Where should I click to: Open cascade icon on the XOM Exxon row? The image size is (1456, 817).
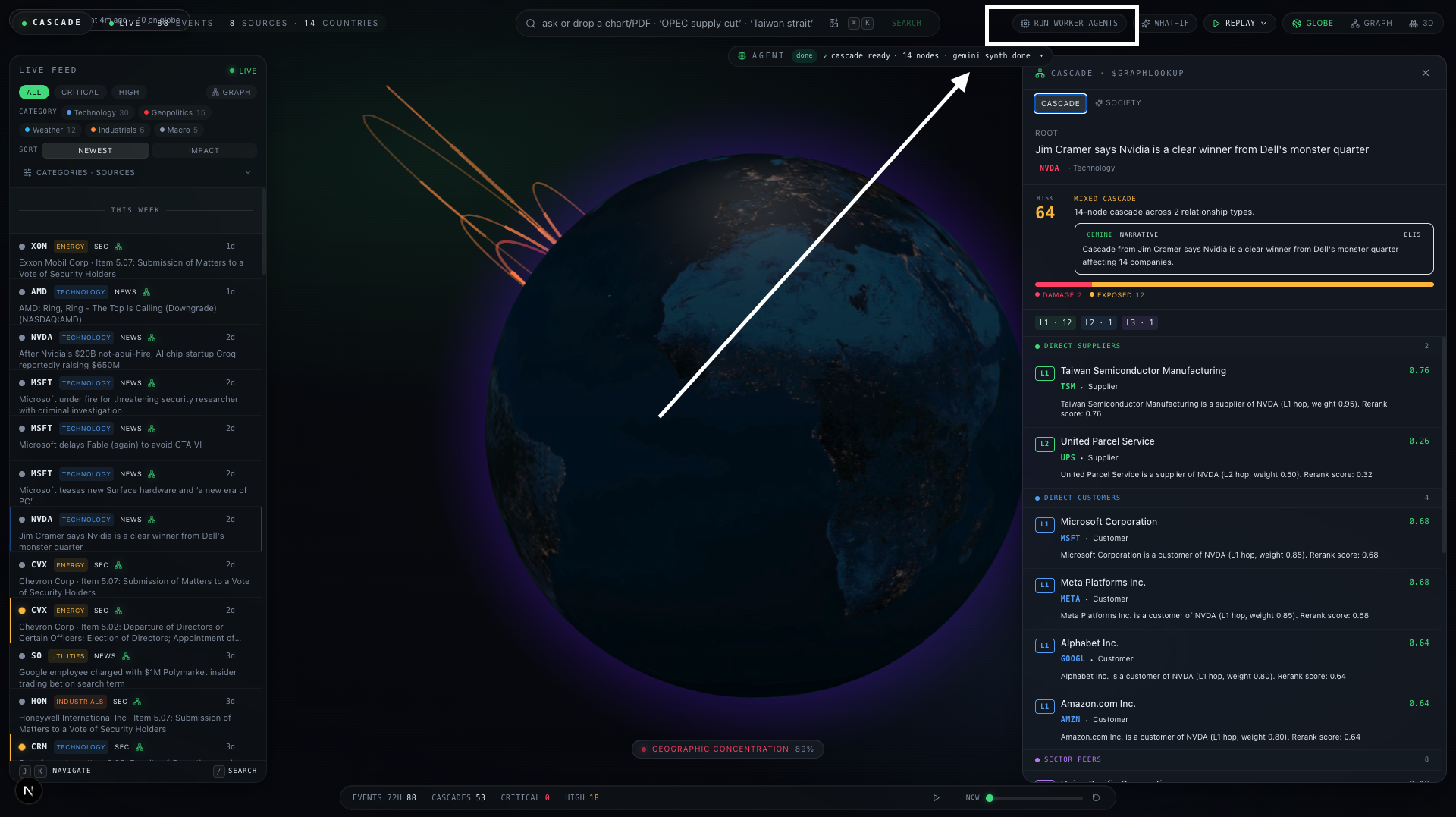pos(118,247)
